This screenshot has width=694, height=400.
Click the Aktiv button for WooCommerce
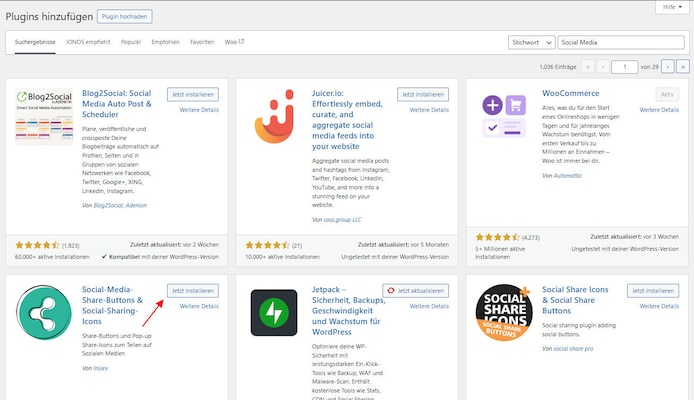[667, 94]
